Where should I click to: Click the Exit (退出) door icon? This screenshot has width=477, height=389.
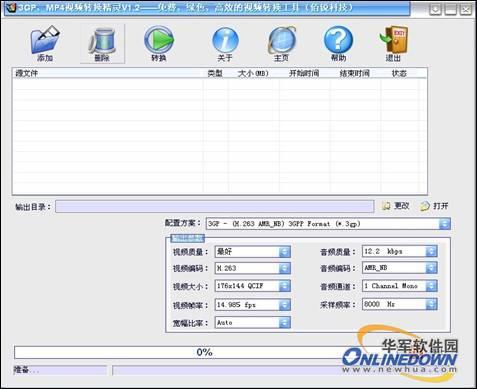[394, 39]
